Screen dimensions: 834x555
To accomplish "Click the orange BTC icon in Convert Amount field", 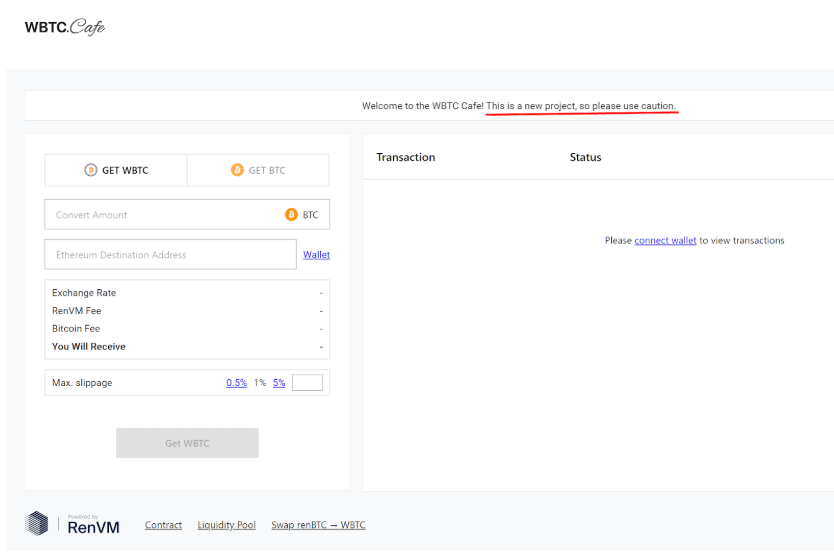I will point(291,214).
